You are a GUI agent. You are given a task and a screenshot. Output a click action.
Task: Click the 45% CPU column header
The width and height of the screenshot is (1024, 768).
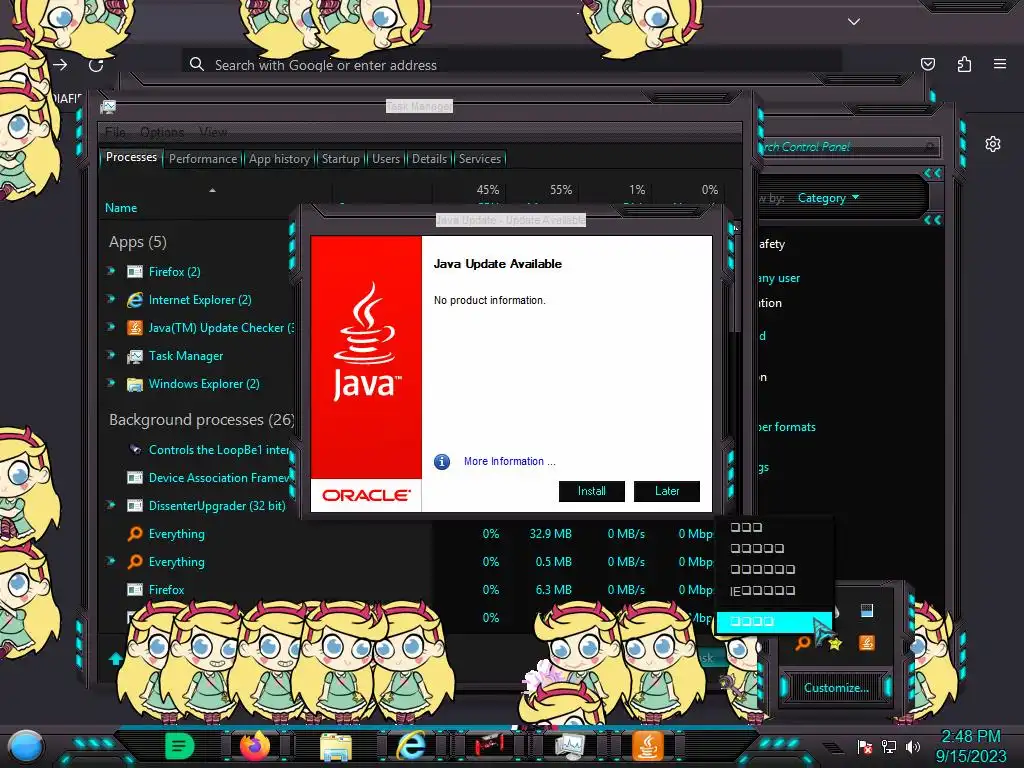click(x=487, y=190)
